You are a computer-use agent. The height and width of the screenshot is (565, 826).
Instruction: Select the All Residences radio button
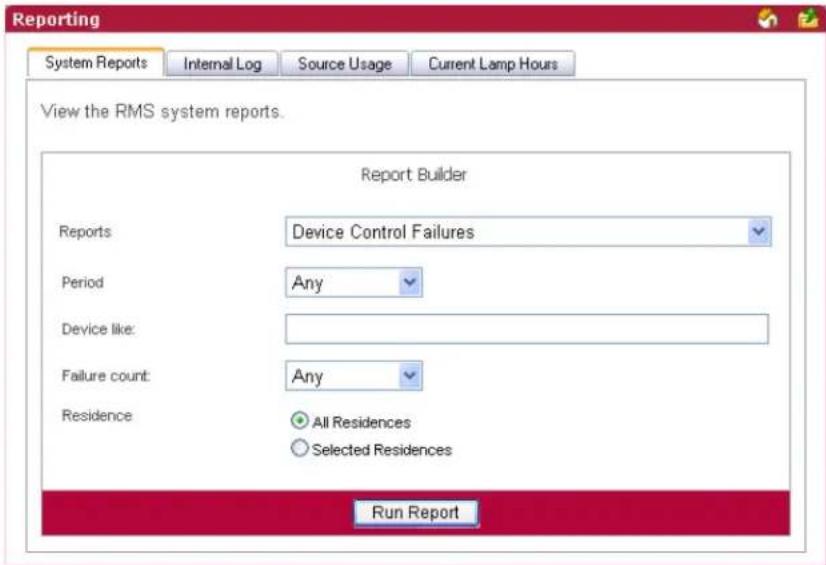pyautogui.click(x=299, y=421)
